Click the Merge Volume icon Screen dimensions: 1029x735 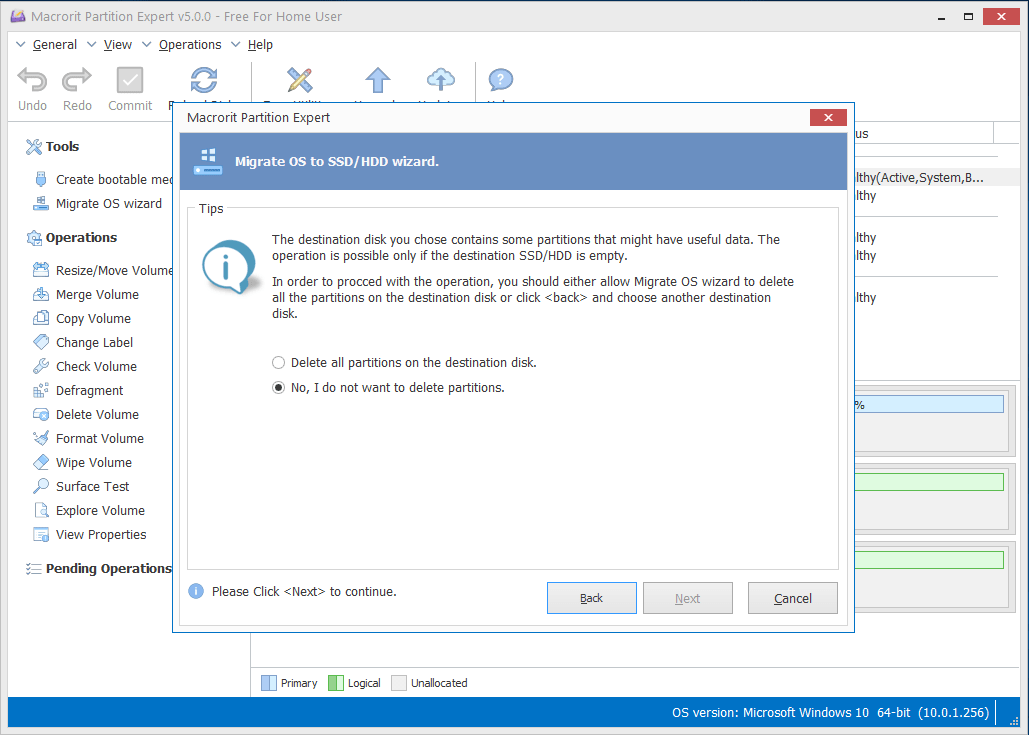coord(41,294)
